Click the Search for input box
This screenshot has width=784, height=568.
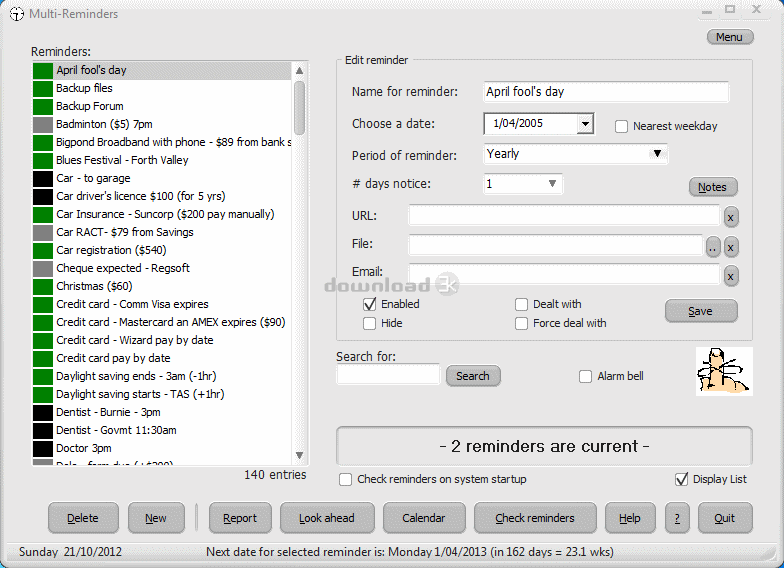[x=388, y=374]
